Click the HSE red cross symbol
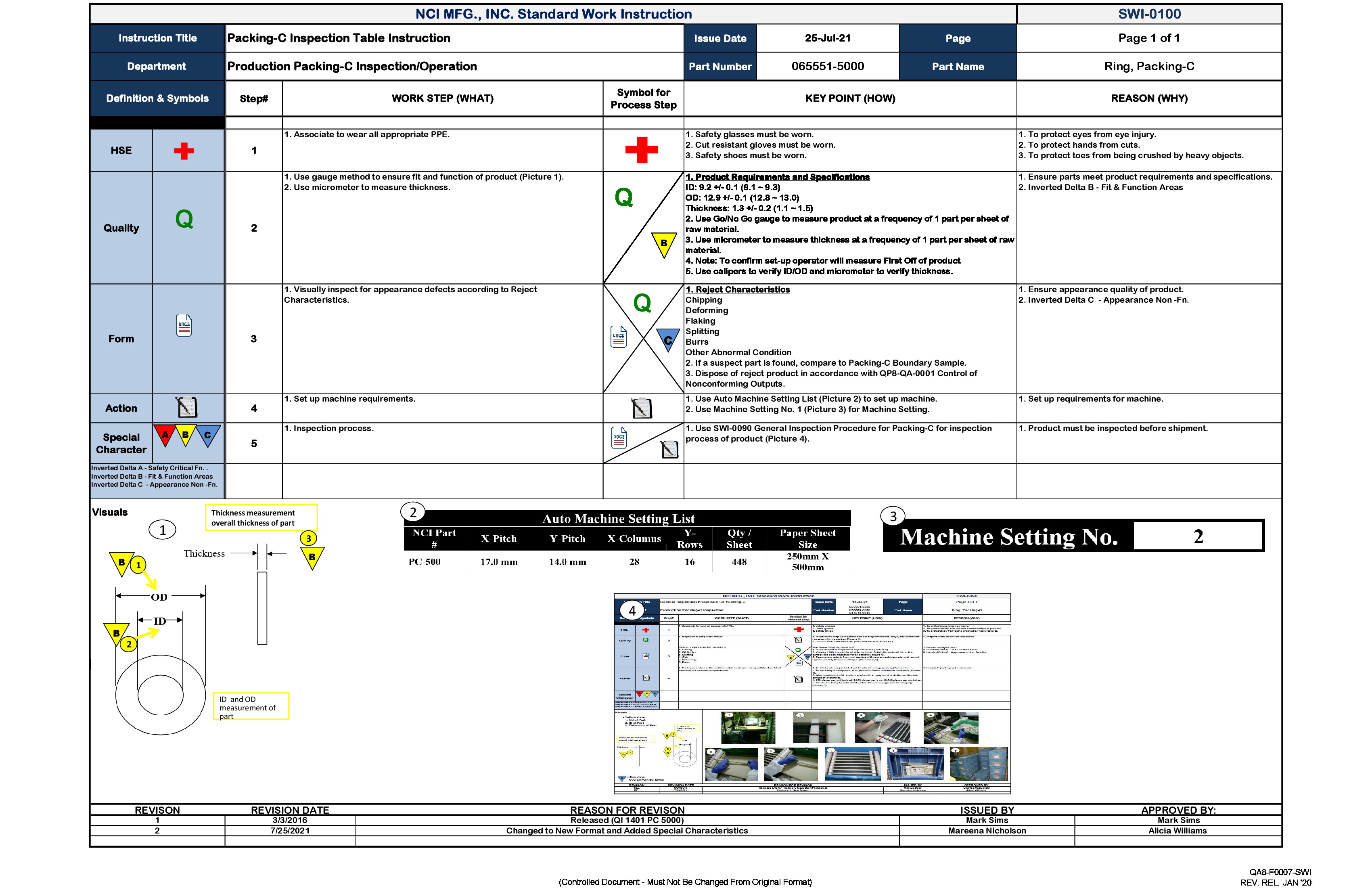This screenshot has height=888, width=1372. tap(183, 151)
